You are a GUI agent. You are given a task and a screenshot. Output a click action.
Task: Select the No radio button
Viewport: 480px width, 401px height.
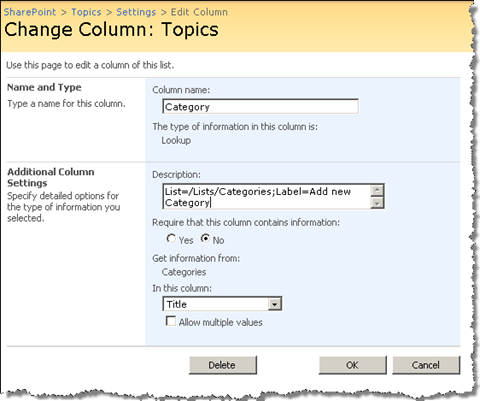pos(205,238)
